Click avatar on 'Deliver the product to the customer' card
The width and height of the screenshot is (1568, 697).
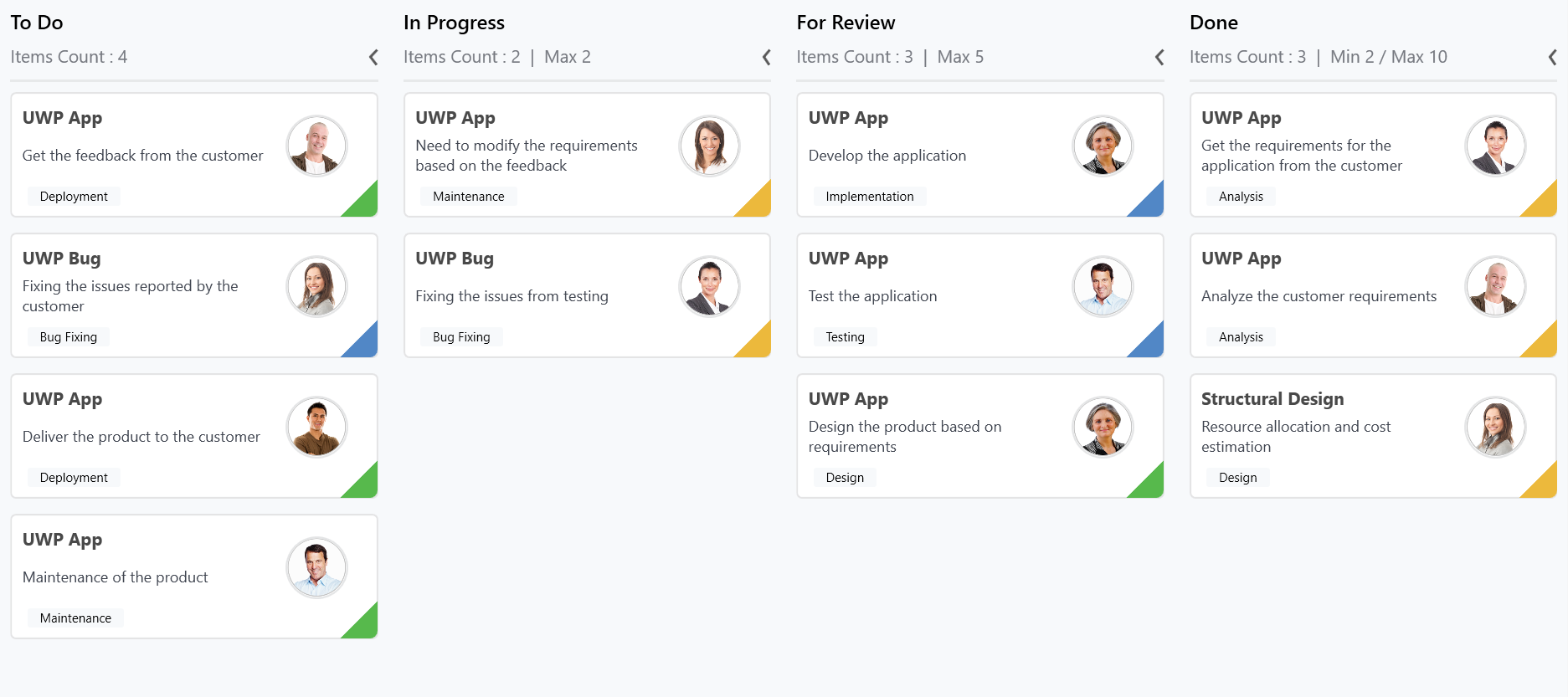[316, 427]
